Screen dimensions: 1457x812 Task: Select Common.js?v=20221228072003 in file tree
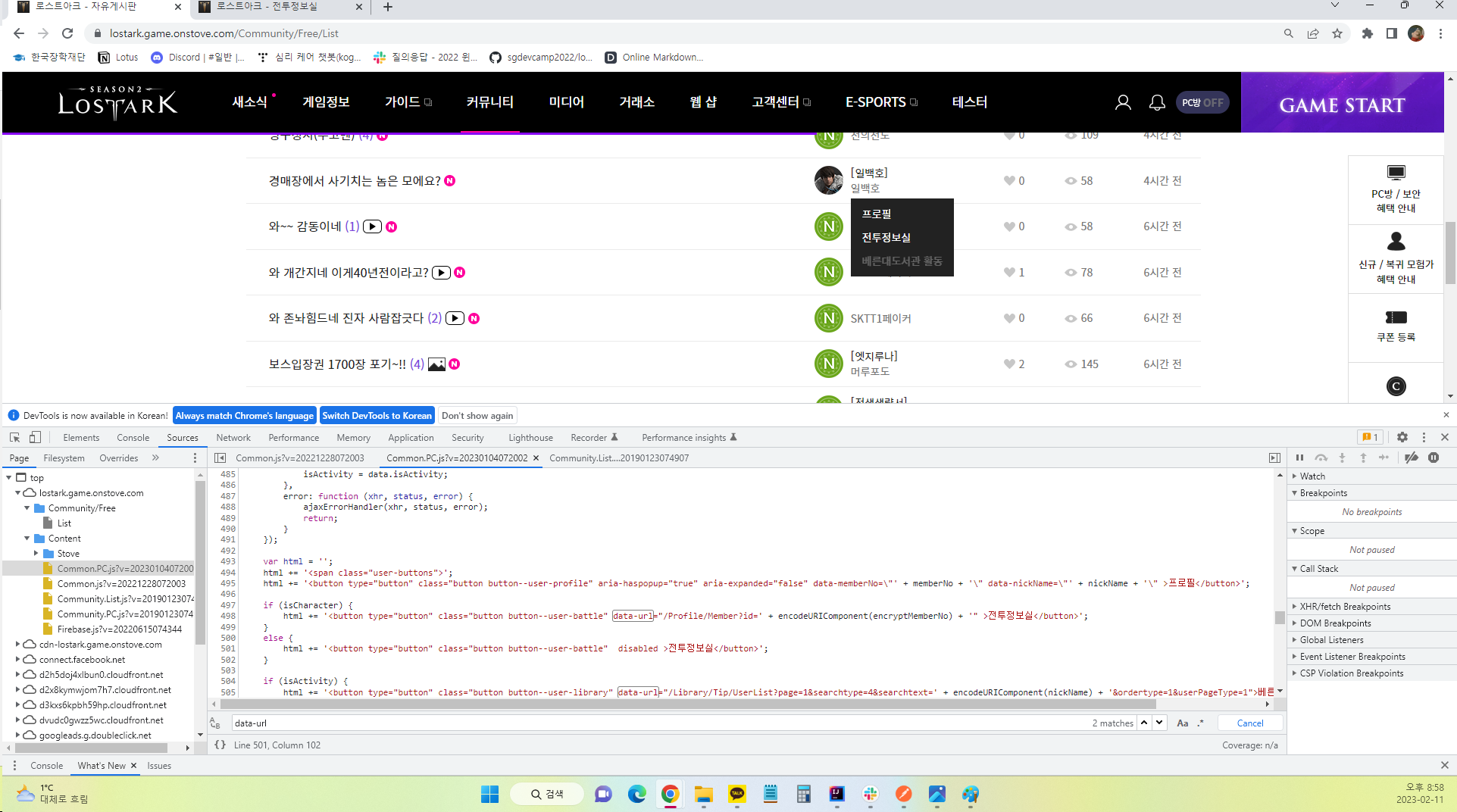coord(121,583)
